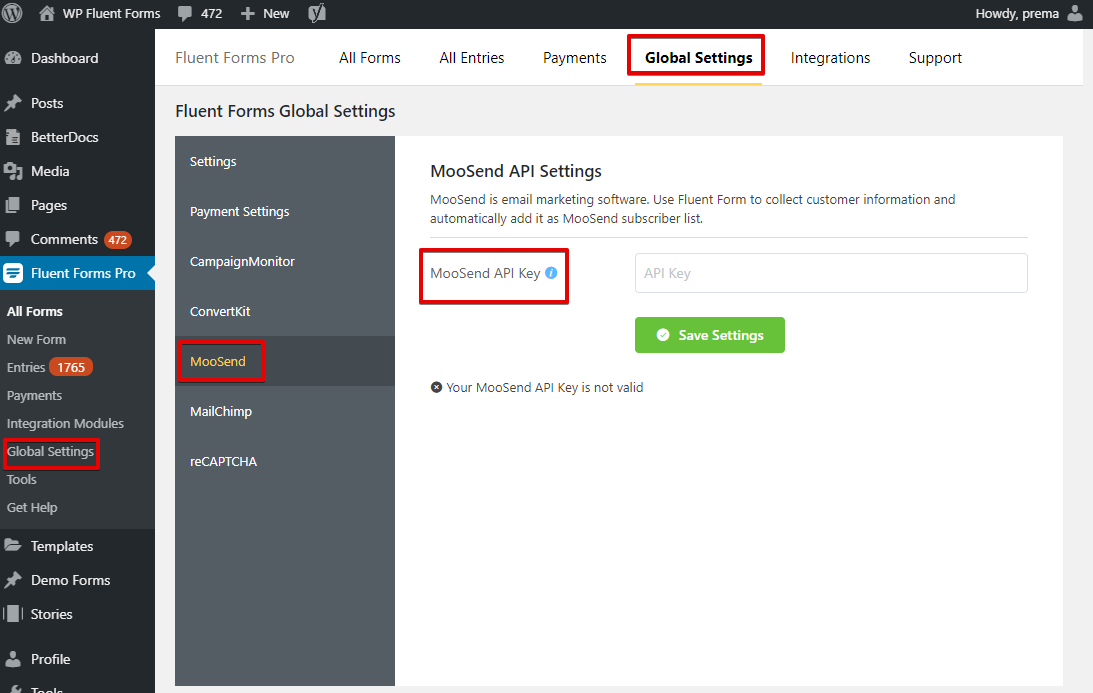The width and height of the screenshot is (1093, 693).
Task: Open Demo Forms in sidebar
Action: 70,580
